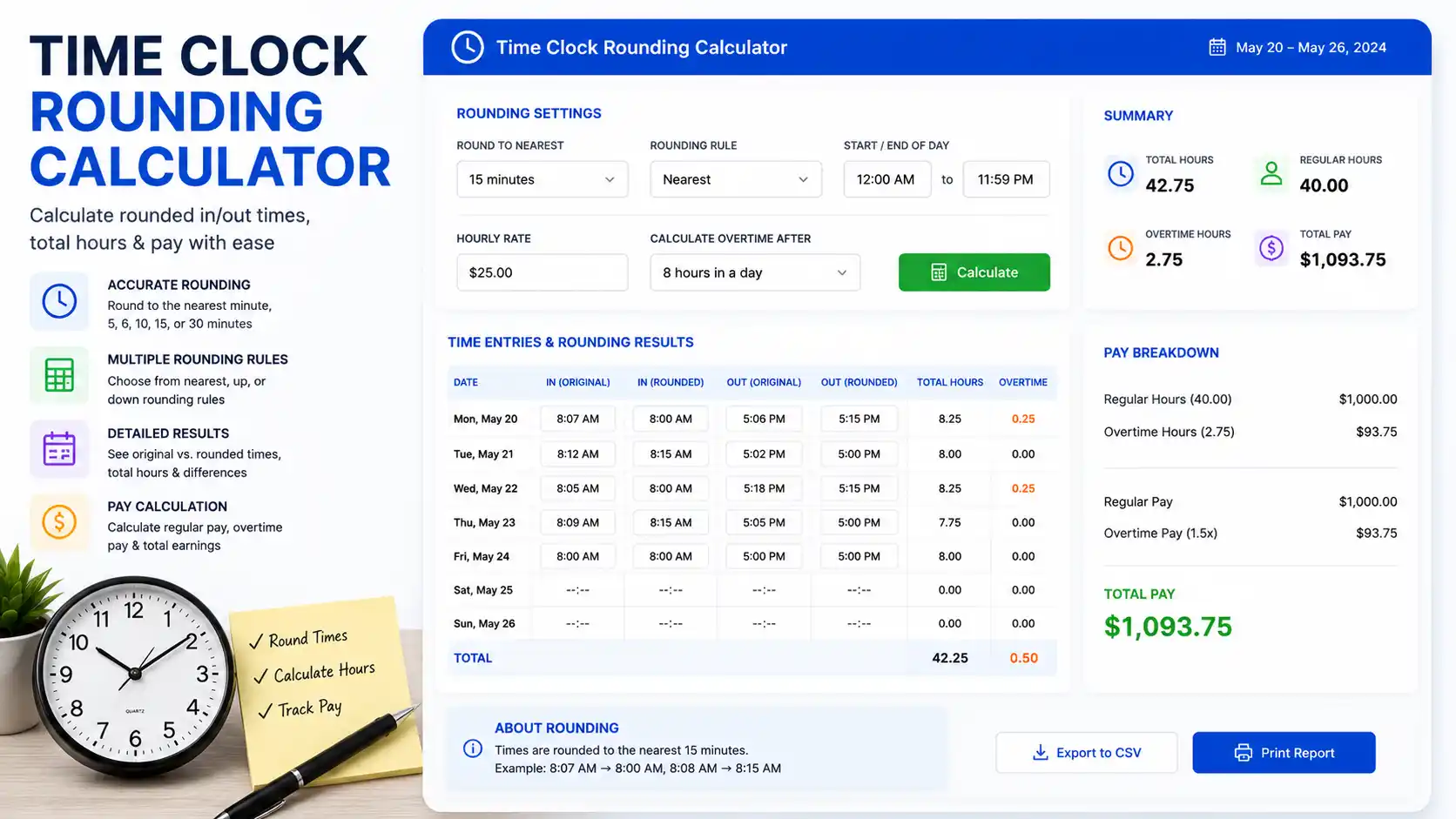Edit Wednesday's 5:18 PM original out time
This screenshot has height=819, width=1456.
coord(764,488)
